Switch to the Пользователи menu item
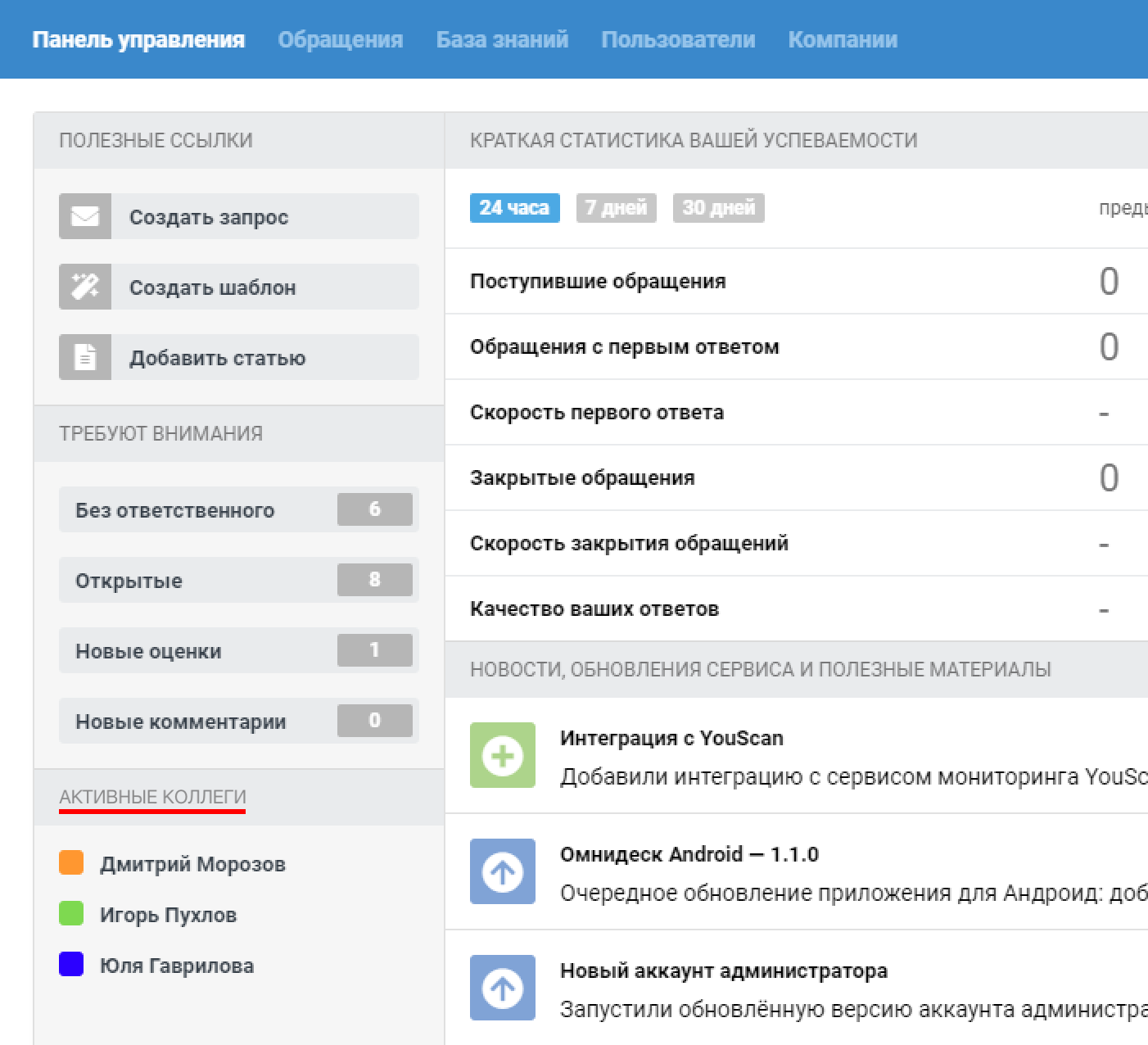Screen dimensions: 1148x1045 tap(678, 39)
